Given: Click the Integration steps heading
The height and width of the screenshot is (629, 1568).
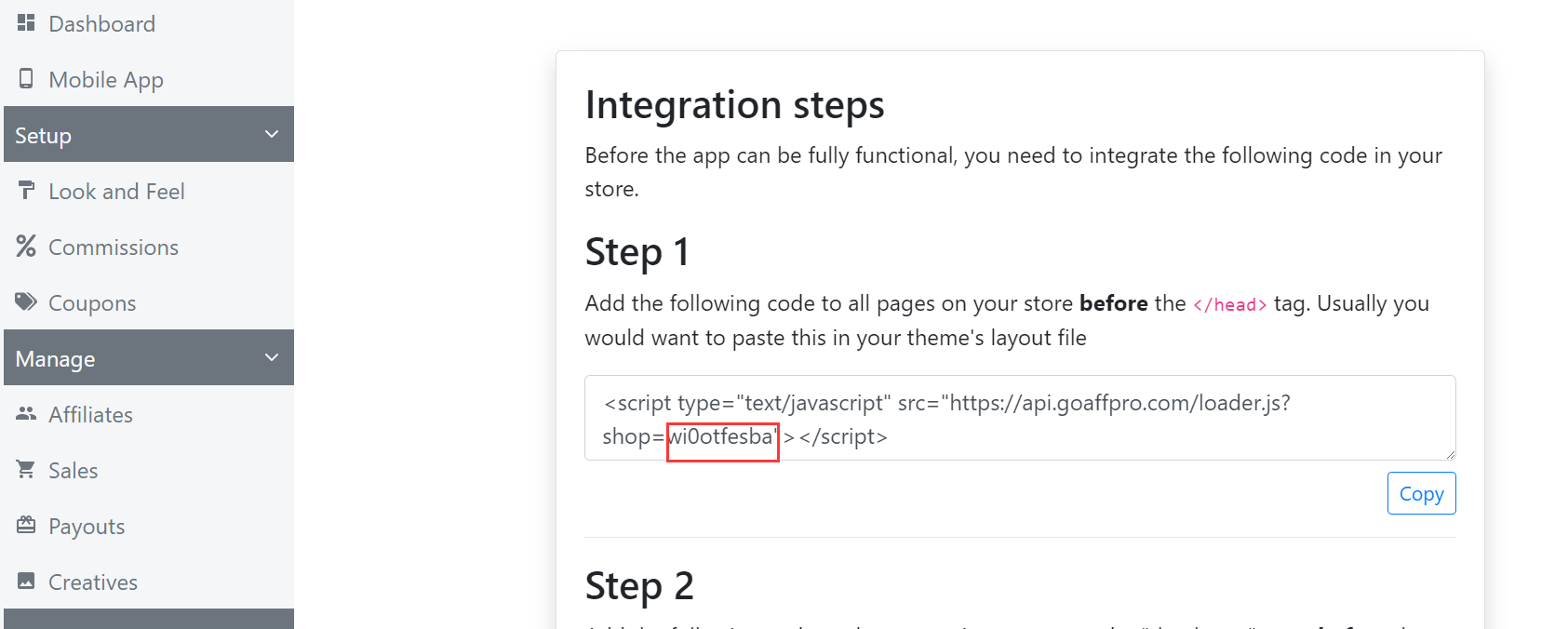Looking at the screenshot, I should (734, 105).
